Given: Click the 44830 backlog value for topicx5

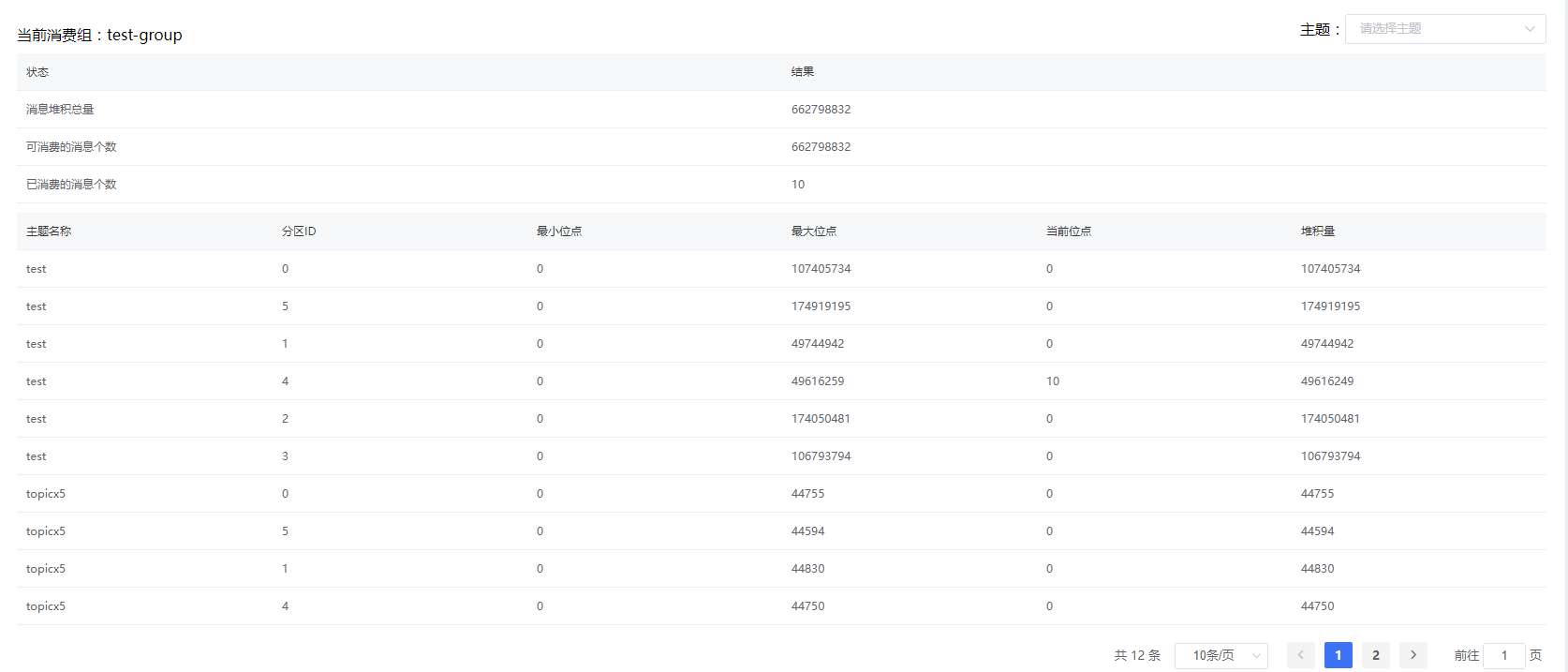Looking at the screenshot, I should point(1317,569).
